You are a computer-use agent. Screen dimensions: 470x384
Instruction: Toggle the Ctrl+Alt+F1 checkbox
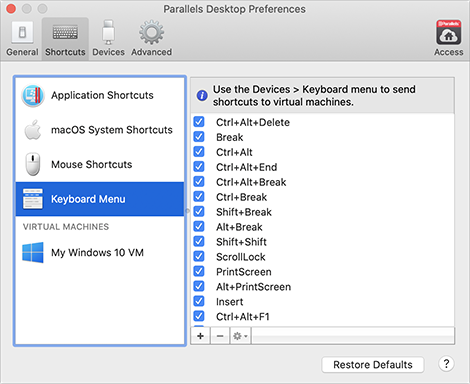click(199, 316)
